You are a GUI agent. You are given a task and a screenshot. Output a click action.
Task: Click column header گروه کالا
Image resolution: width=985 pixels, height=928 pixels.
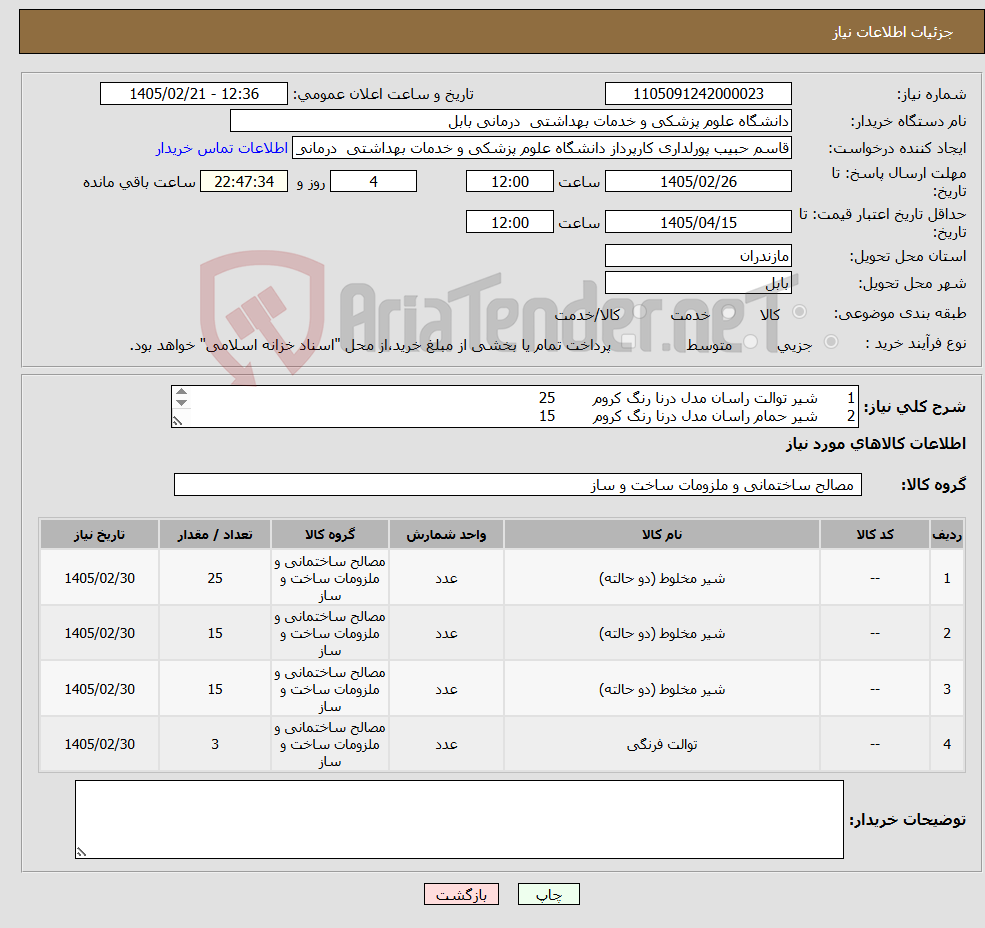[330, 534]
